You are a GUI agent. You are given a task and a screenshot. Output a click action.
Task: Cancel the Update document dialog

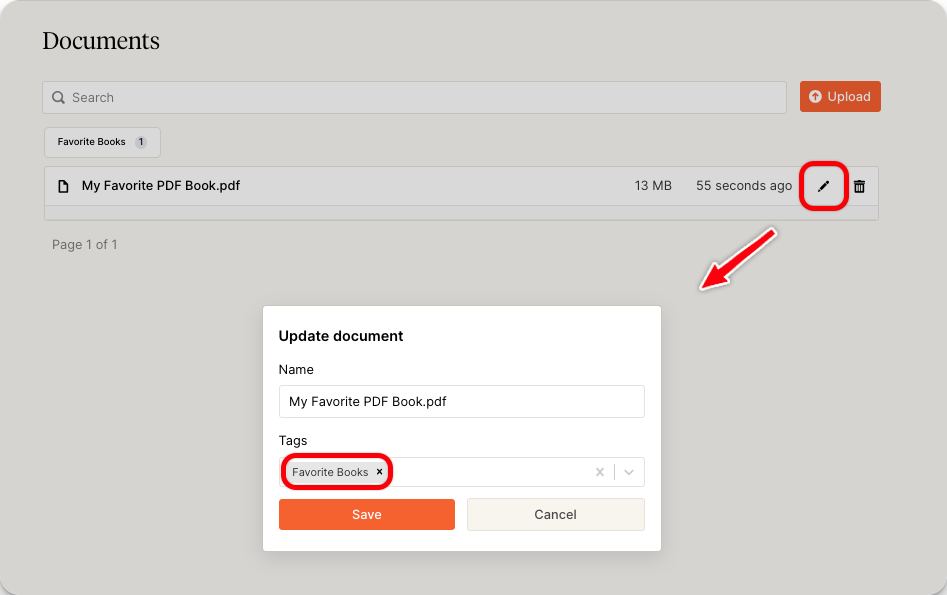(555, 514)
